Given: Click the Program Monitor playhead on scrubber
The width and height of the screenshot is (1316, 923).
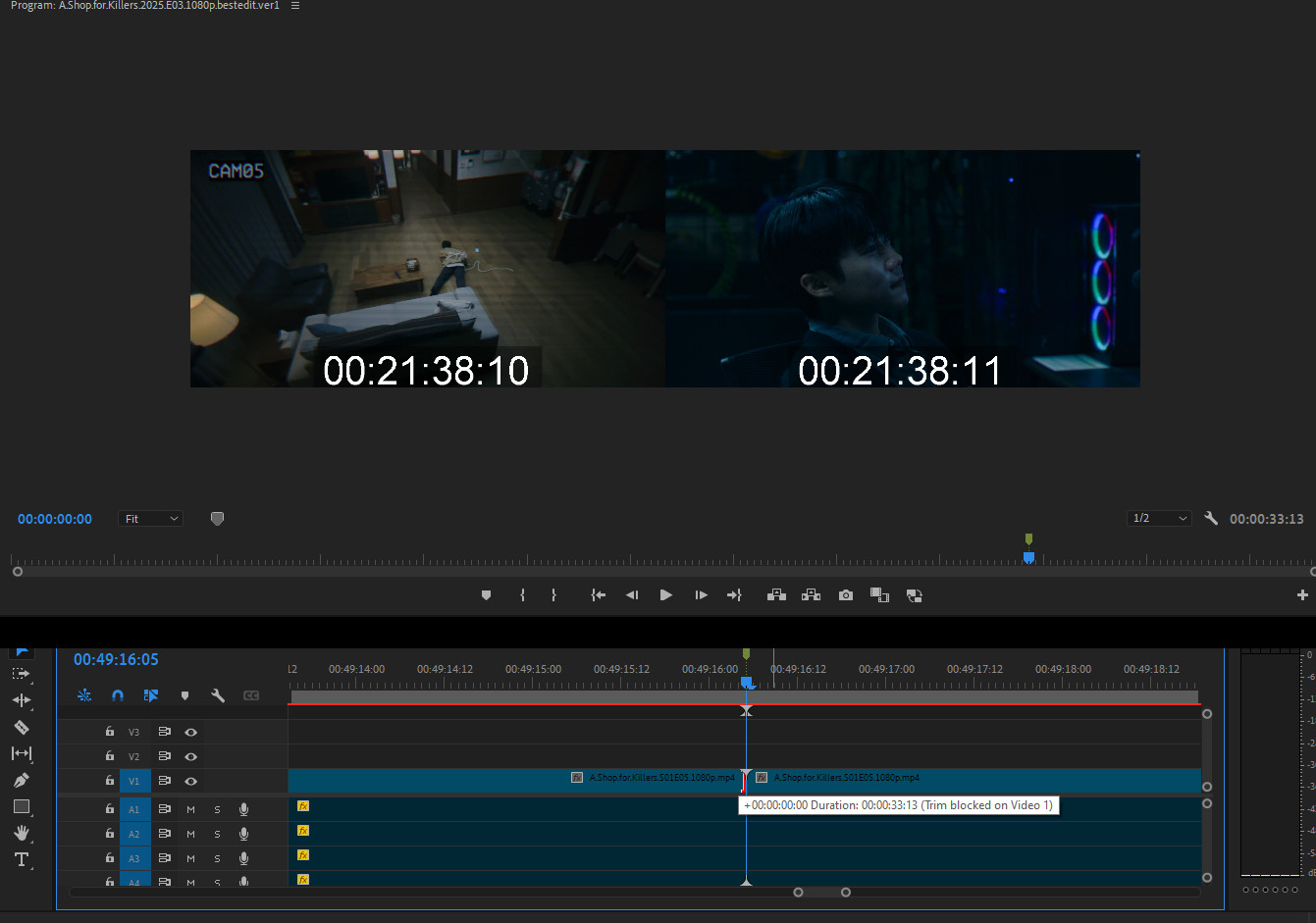Looking at the screenshot, I should click(x=1028, y=557).
